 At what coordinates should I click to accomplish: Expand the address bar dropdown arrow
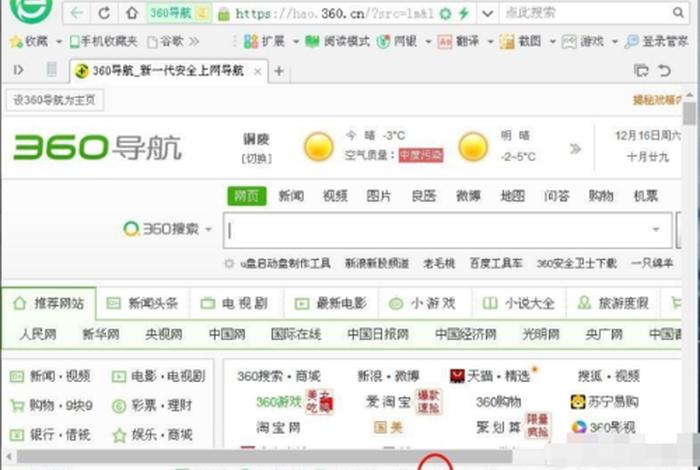click(488, 13)
